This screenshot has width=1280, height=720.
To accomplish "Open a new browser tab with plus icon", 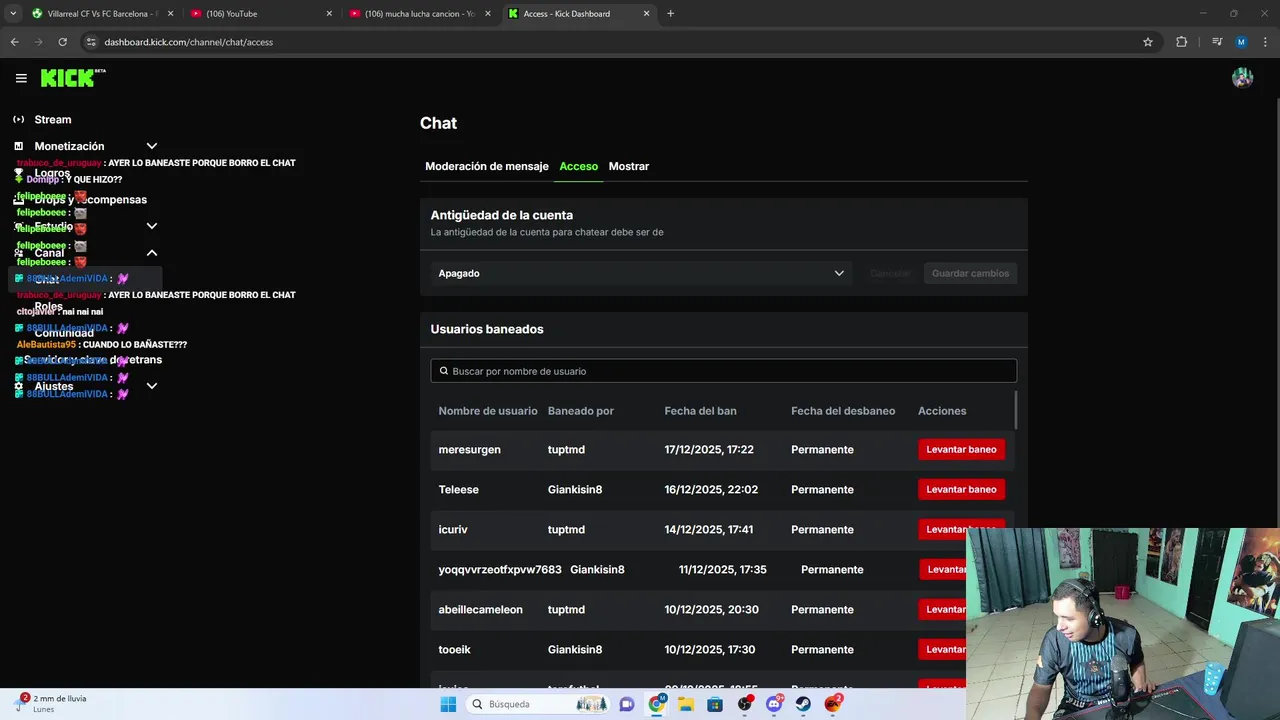I will tap(670, 13).
